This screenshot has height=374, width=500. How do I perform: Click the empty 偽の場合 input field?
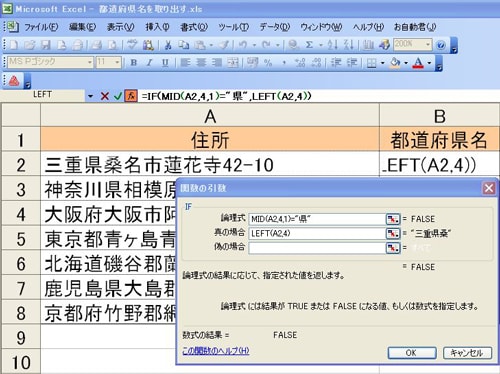(317, 248)
